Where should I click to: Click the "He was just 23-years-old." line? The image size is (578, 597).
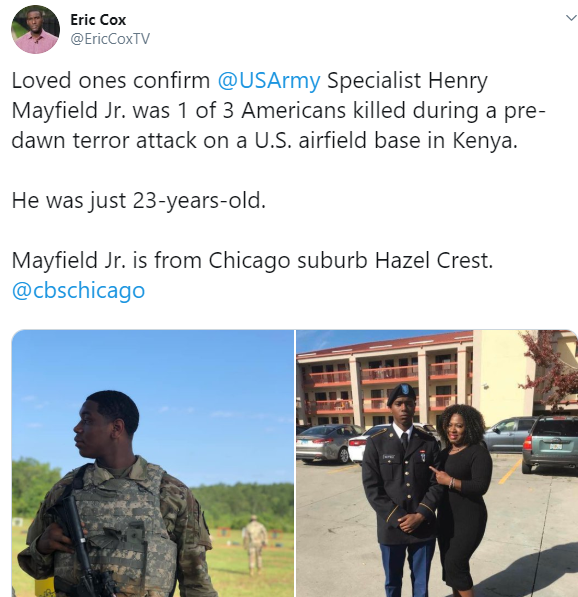pyautogui.click(x=139, y=201)
